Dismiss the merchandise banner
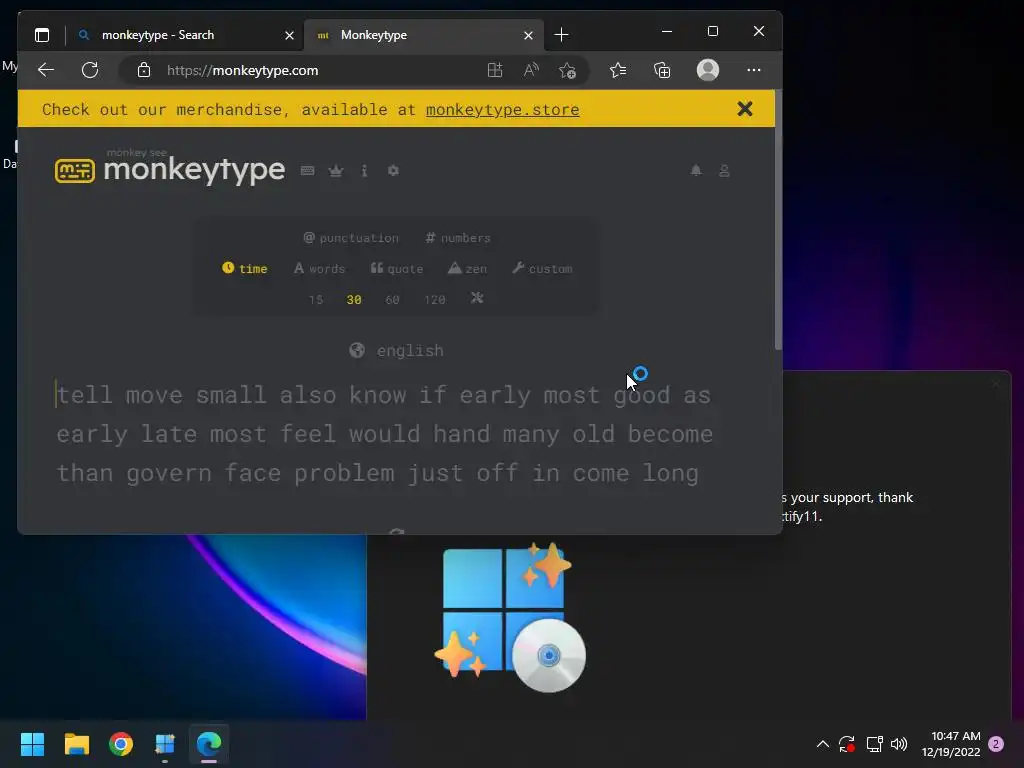This screenshot has height=768, width=1024. coord(744,109)
